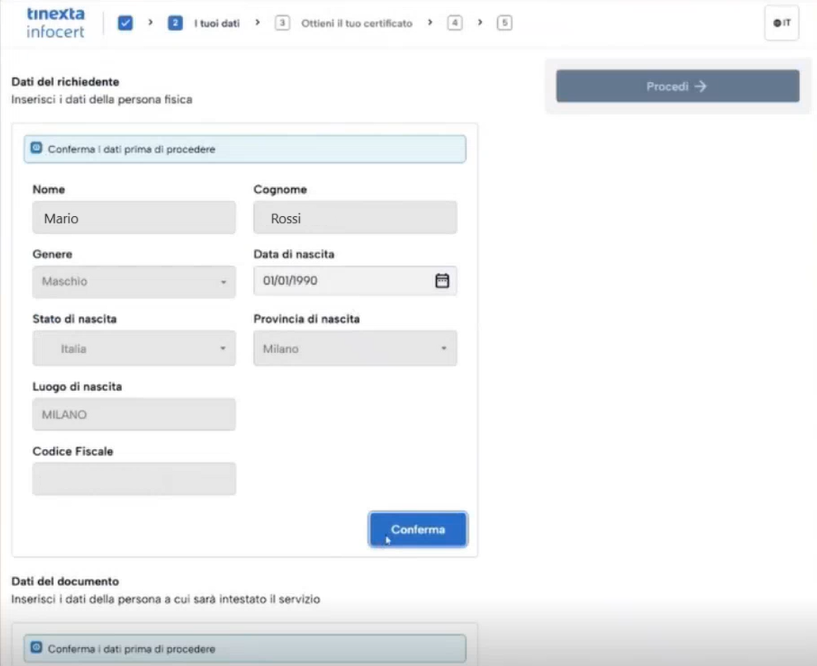Viewport: 817px width, 666px height.
Task: Click the step 4 number icon
Action: point(455,23)
